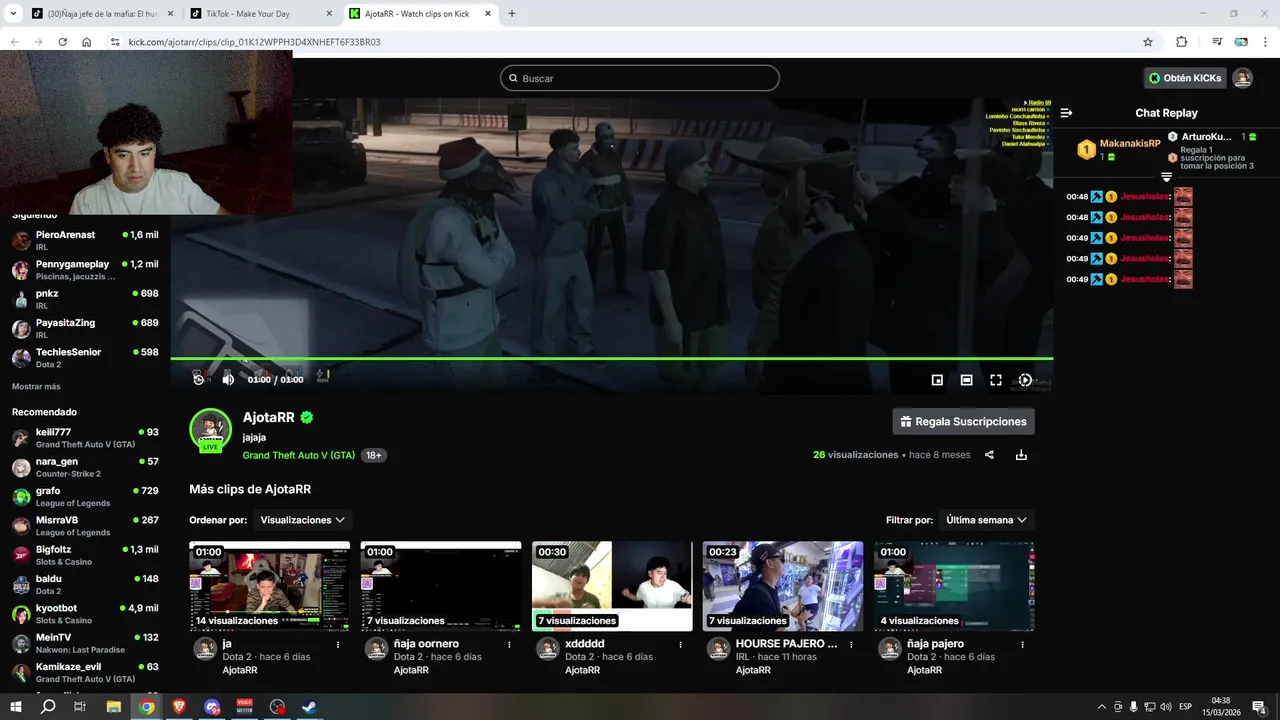Viewport: 1280px width, 720px height.
Task: Open the AjotaRR channel name link
Action: 268,417
